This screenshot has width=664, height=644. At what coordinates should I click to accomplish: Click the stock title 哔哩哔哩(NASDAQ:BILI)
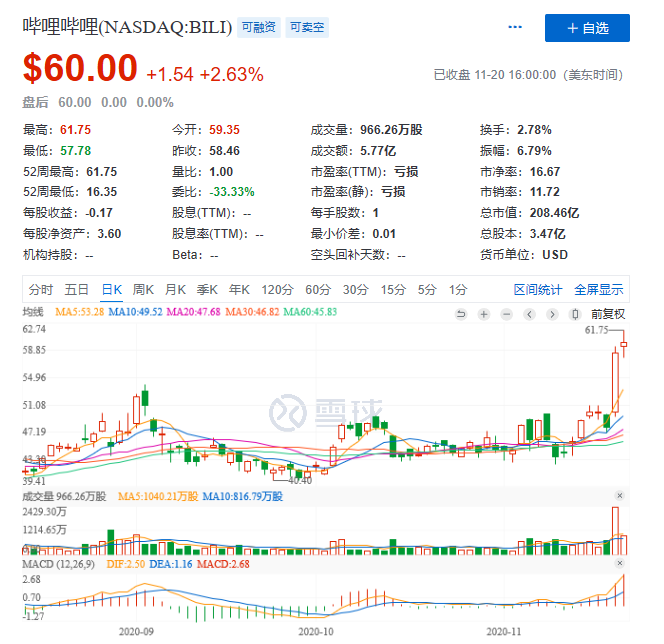pyautogui.click(x=127, y=27)
